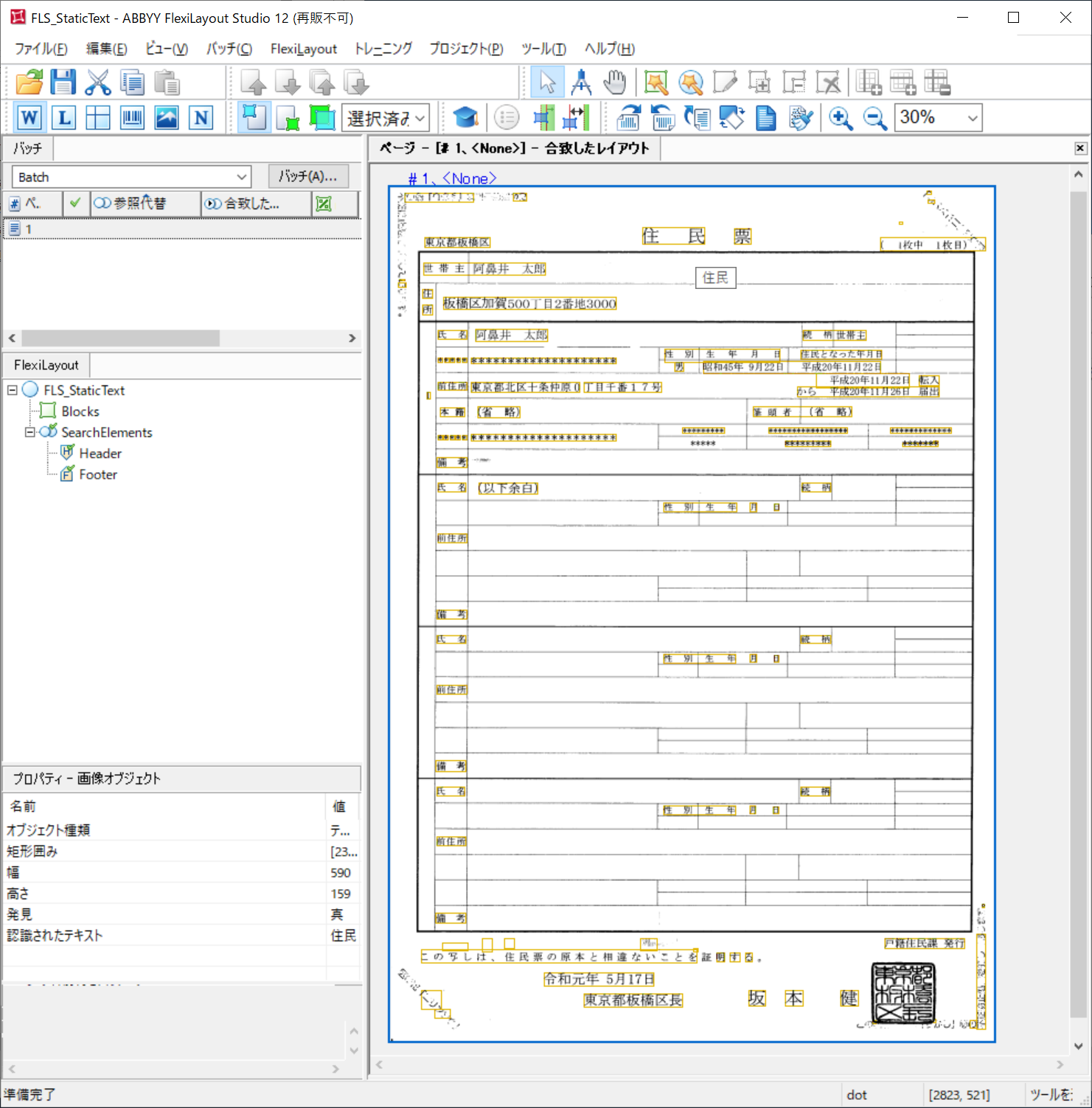Click the 認識されたテキスト property row
Screen dimensions: 1092x1108
click(181, 935)
